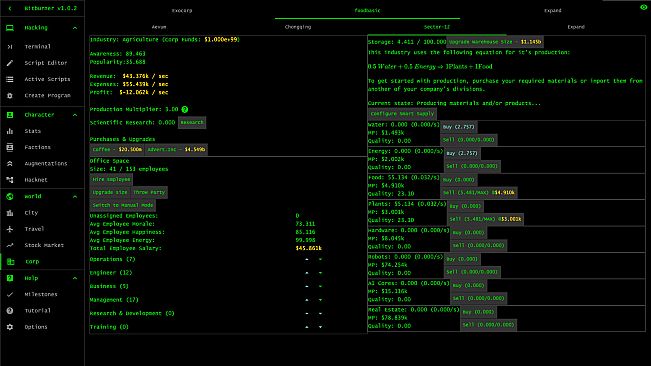651x366 pixels.
Task: Decrease Training employees with down arrow
Action: (320, 327)
